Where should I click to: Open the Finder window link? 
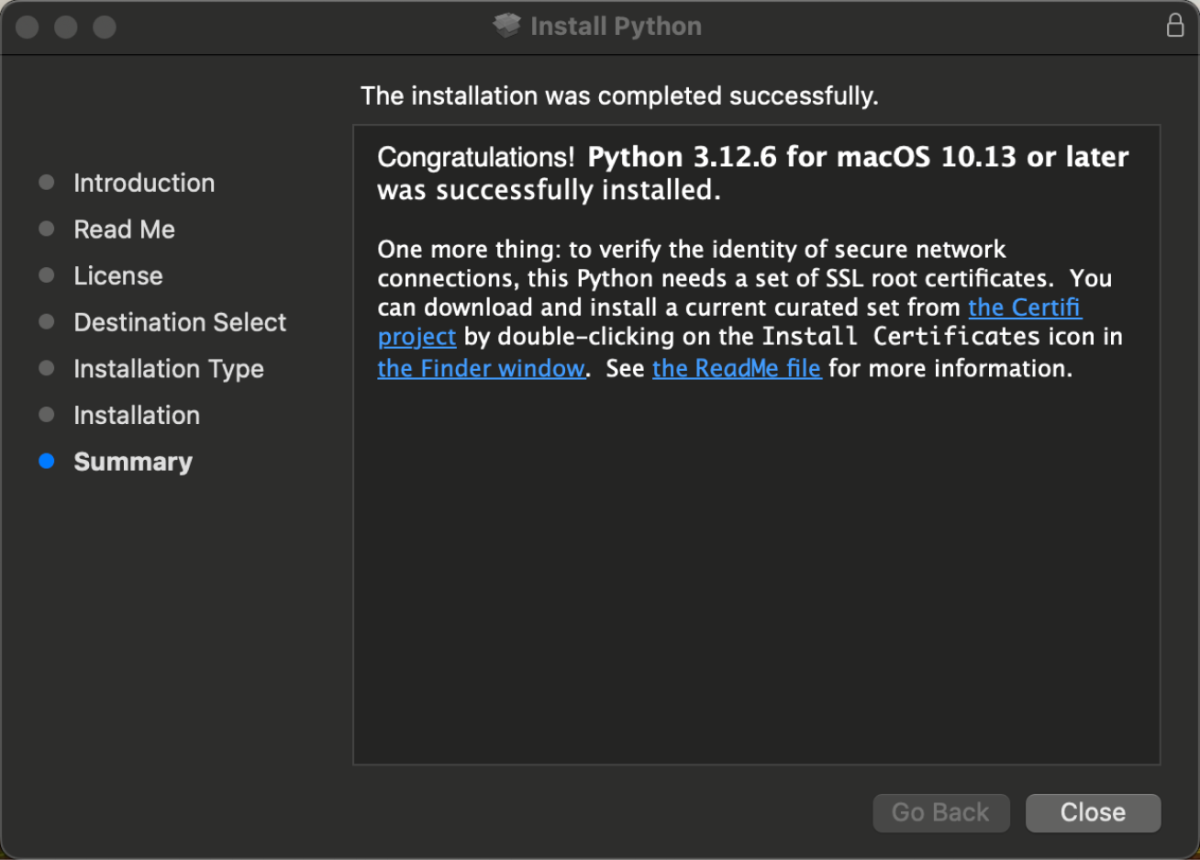481,368
